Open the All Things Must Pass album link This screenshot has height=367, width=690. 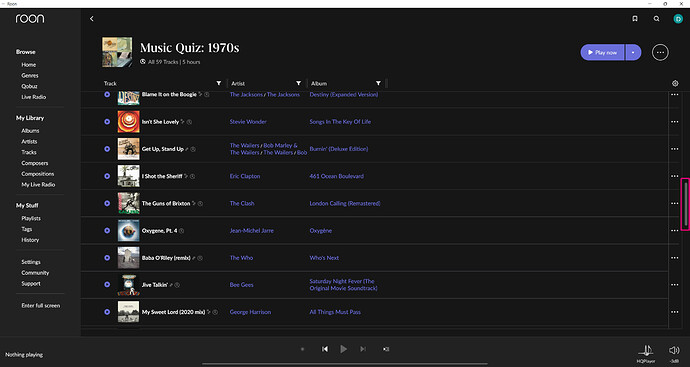click(x=335, y=312)
